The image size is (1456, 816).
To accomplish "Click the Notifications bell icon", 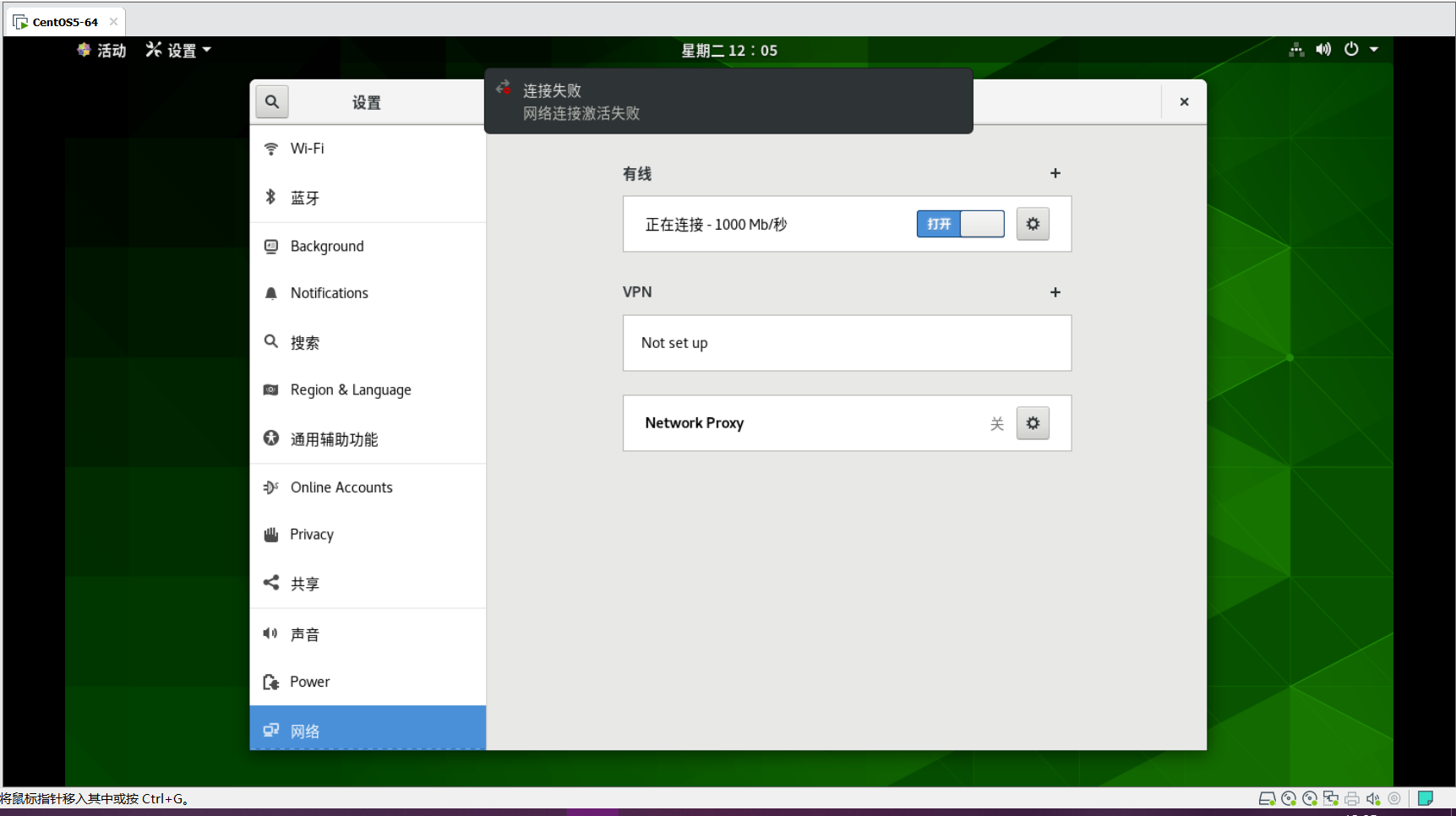I will [270, 293].
